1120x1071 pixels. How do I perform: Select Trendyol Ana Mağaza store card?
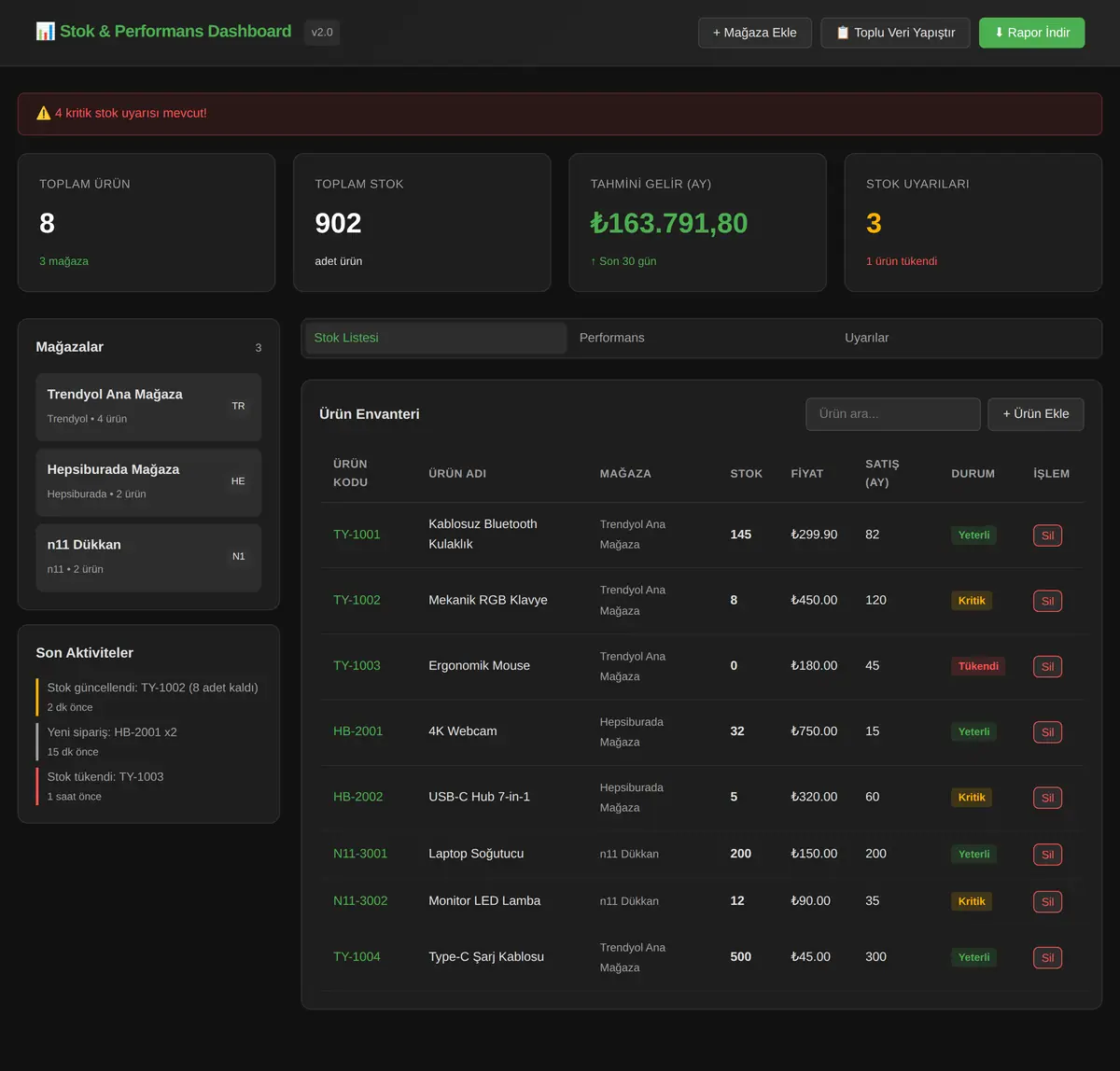point(148,407)
